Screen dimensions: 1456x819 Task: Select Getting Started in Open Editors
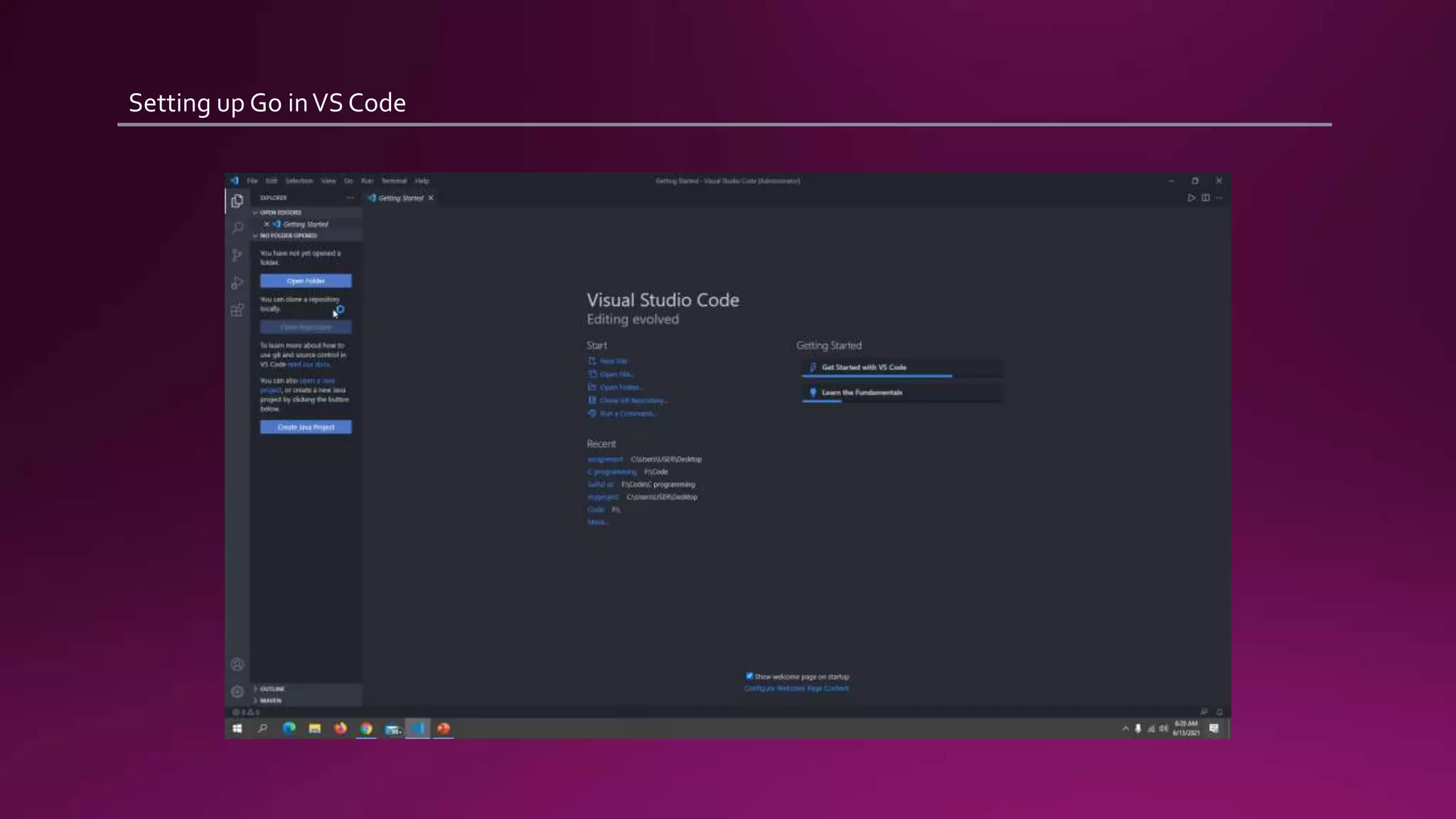[306, 225]
